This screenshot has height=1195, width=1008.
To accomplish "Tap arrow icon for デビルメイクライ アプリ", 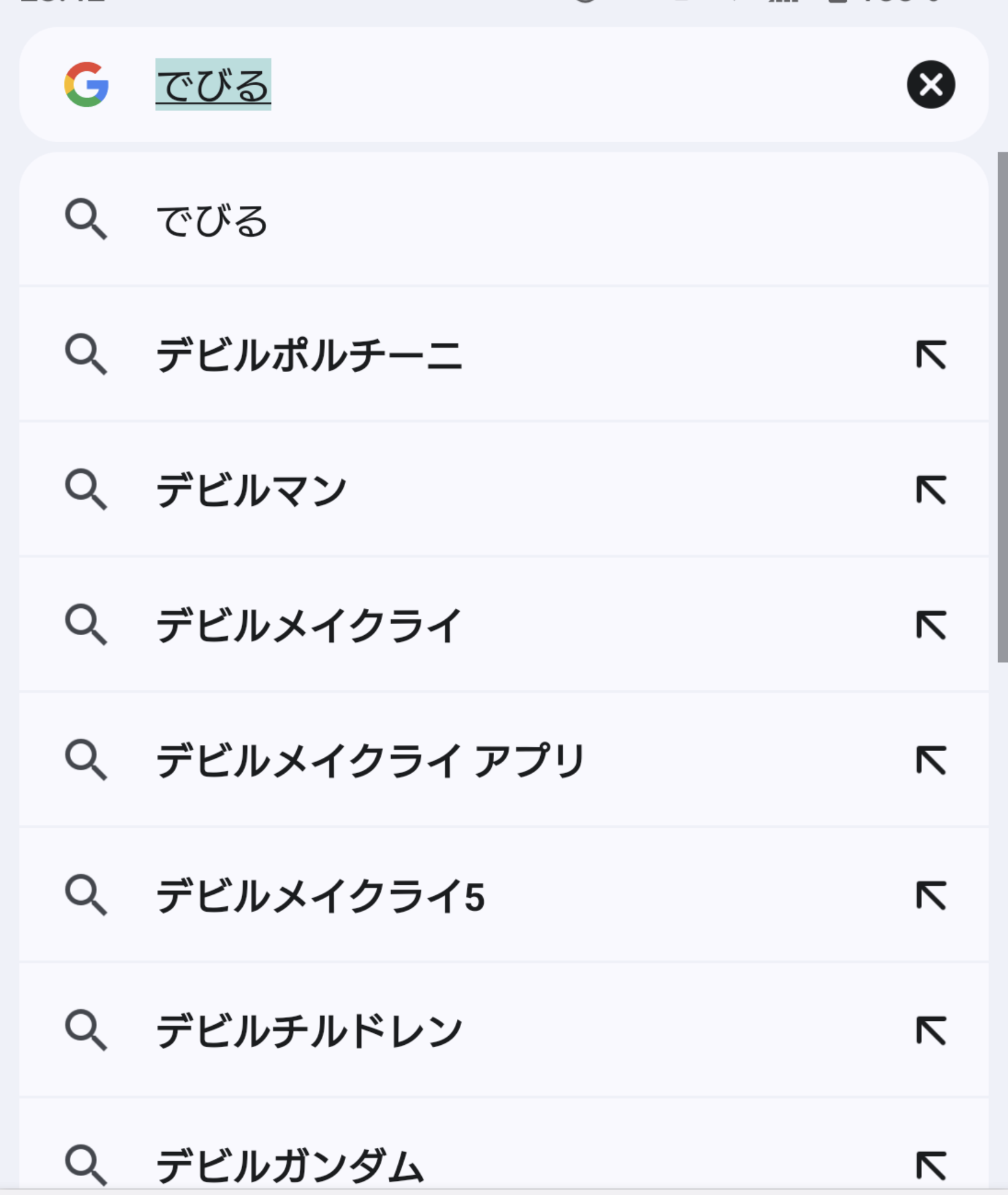I will [931, 761].
